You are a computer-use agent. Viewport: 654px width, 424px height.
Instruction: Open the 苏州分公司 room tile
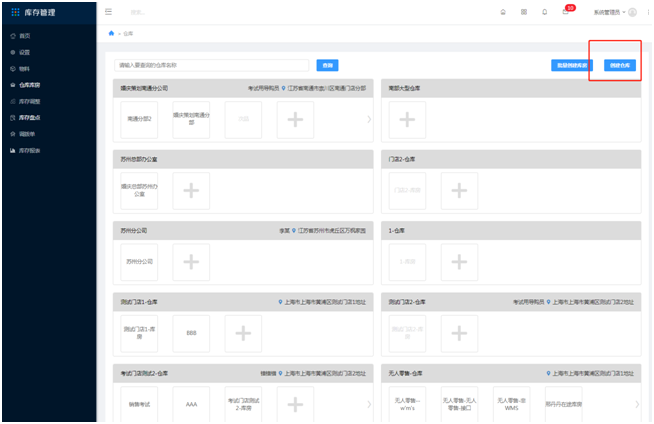pyautogui.click(x=139, y=262)
